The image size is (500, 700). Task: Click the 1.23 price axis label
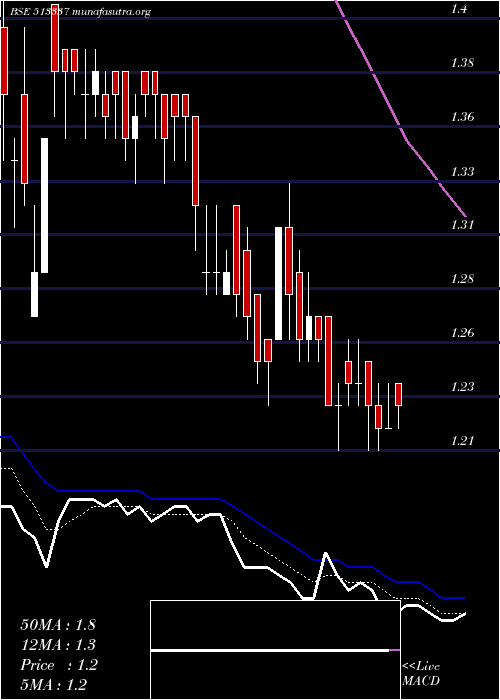(462, 387)
